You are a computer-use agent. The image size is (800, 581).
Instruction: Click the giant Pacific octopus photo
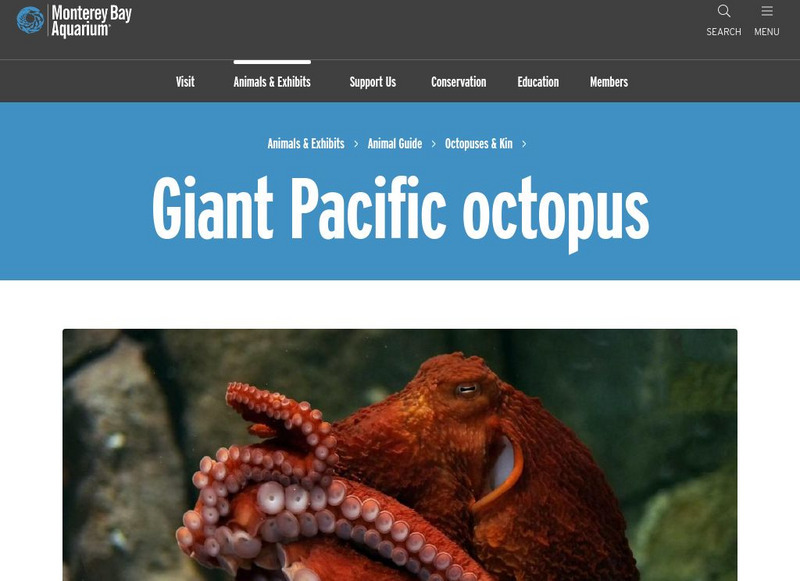tap(400, 455)
